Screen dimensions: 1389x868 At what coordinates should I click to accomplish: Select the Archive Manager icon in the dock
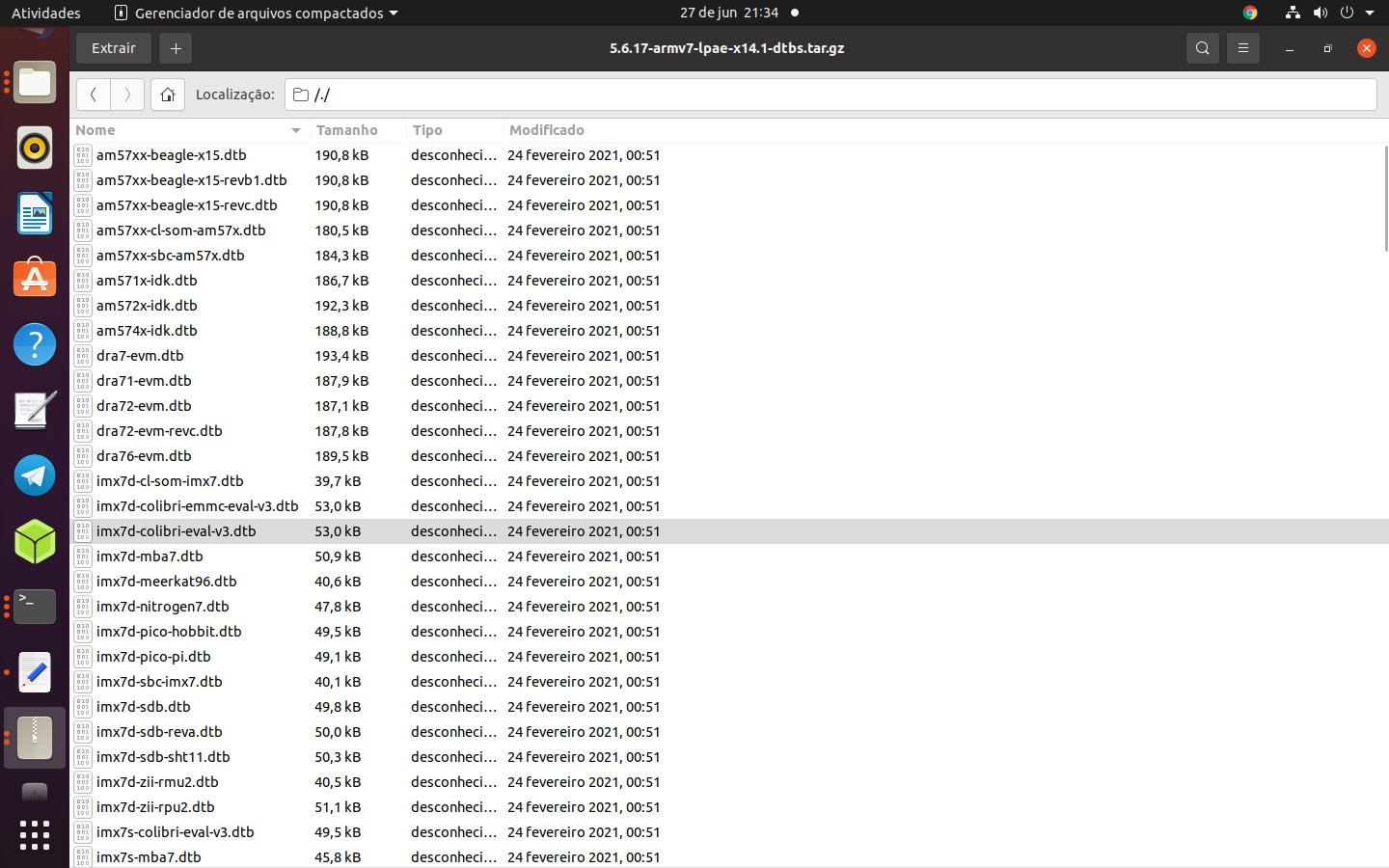click(x=35, y=738)
